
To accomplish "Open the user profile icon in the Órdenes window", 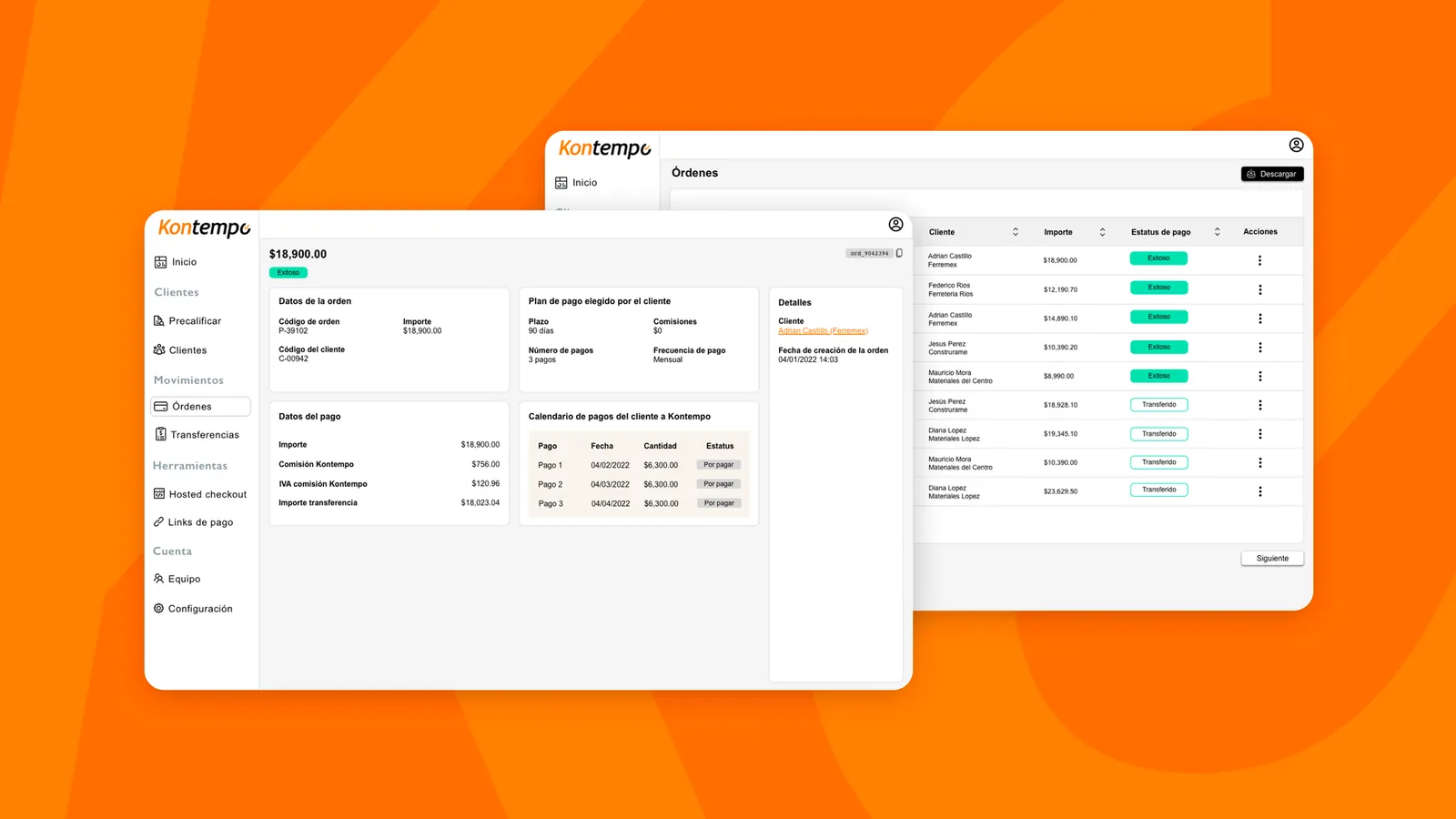I will click(1296, 145).
